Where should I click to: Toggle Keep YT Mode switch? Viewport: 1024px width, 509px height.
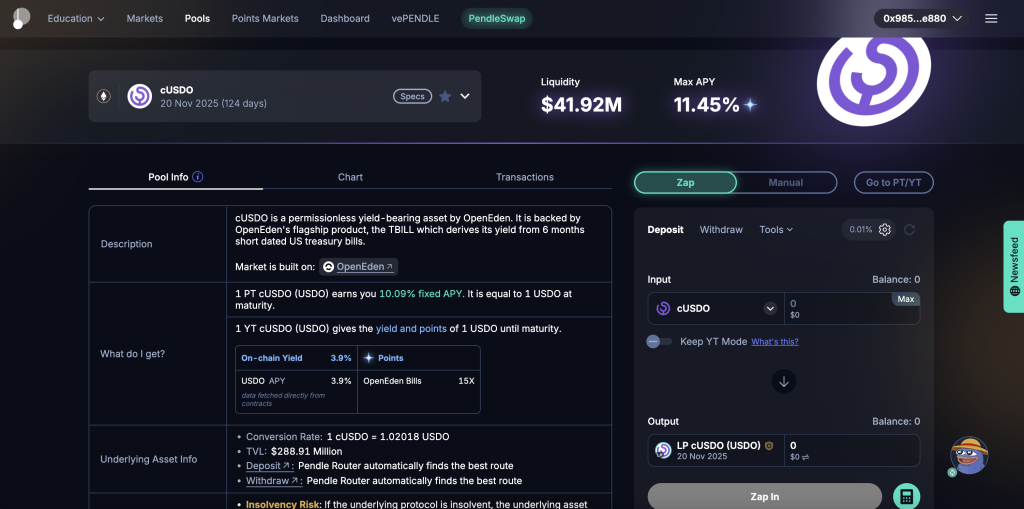[659, 341]
